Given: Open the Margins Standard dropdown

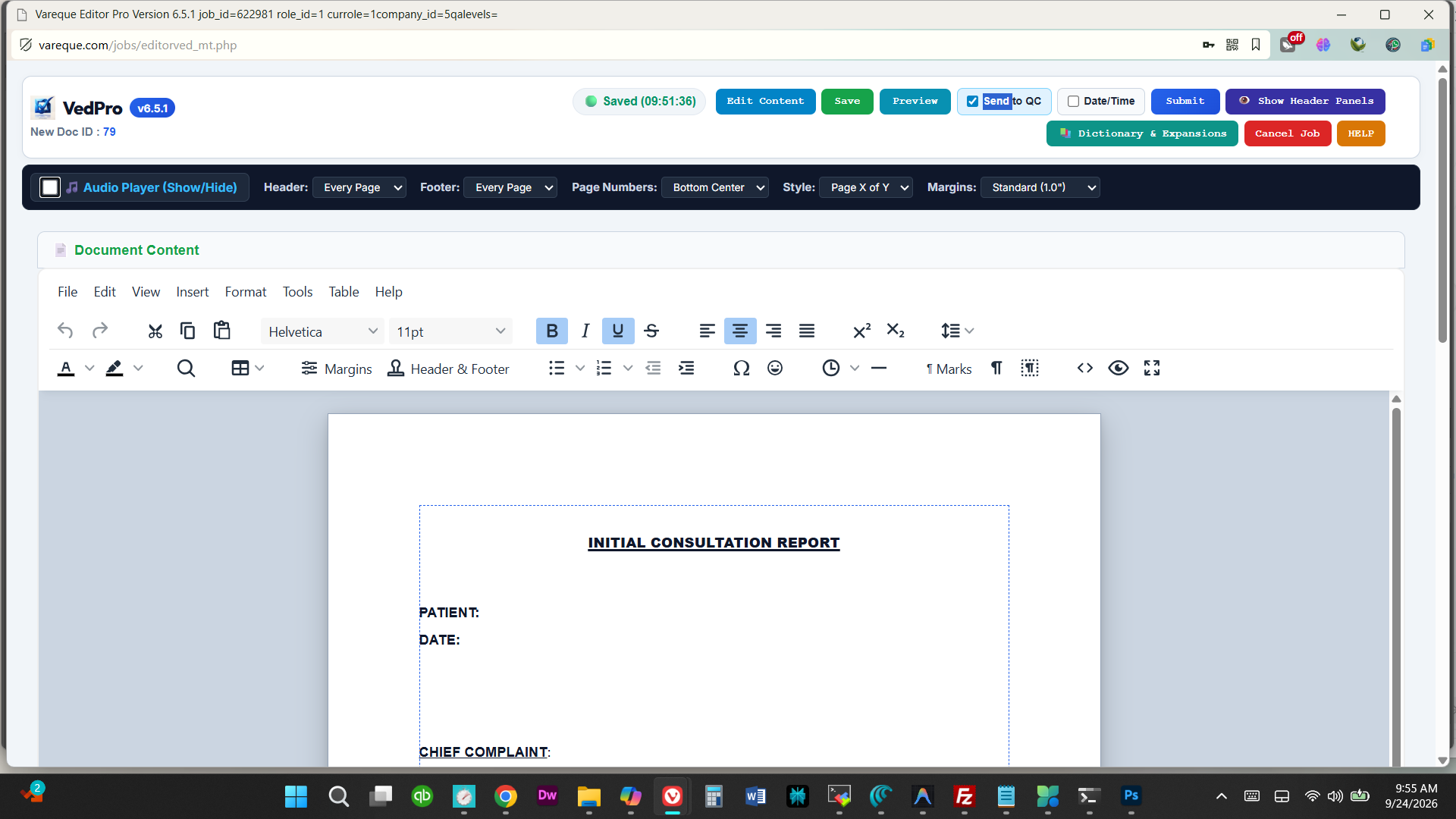Looking at the screenshot, I should pos(1040,187).
